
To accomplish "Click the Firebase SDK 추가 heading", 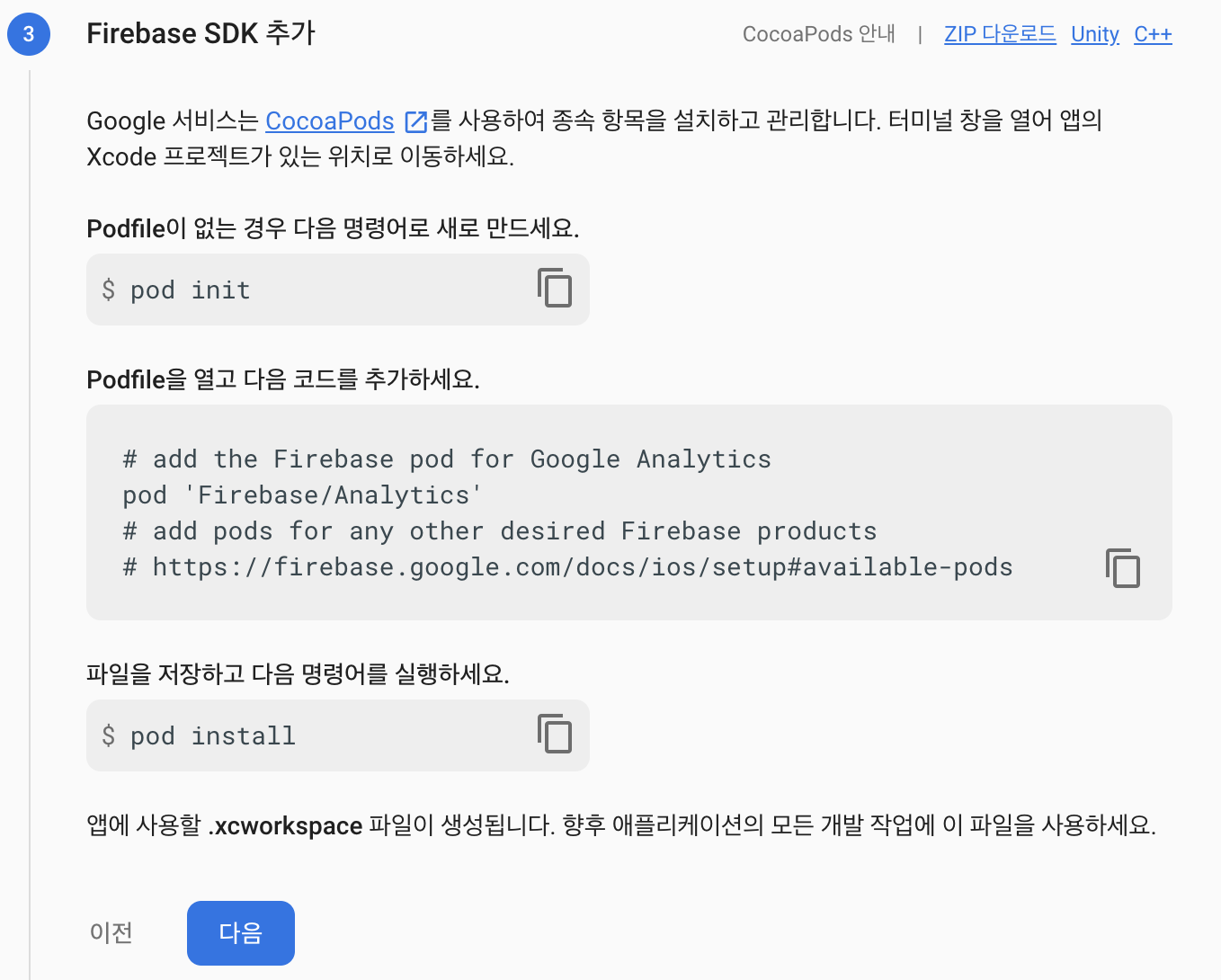I will (x=201, y=33).
